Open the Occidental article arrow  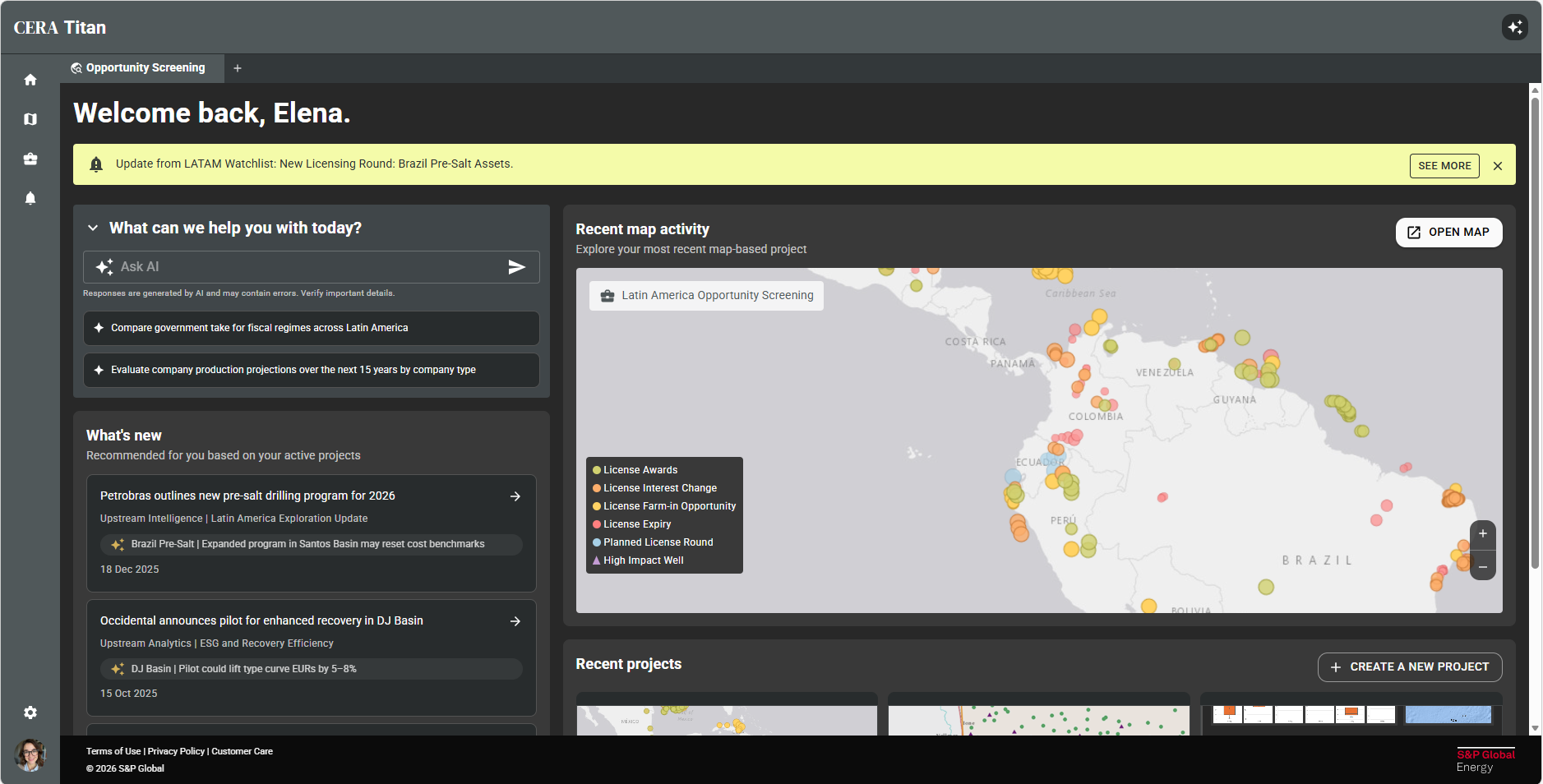pos(515,621)
